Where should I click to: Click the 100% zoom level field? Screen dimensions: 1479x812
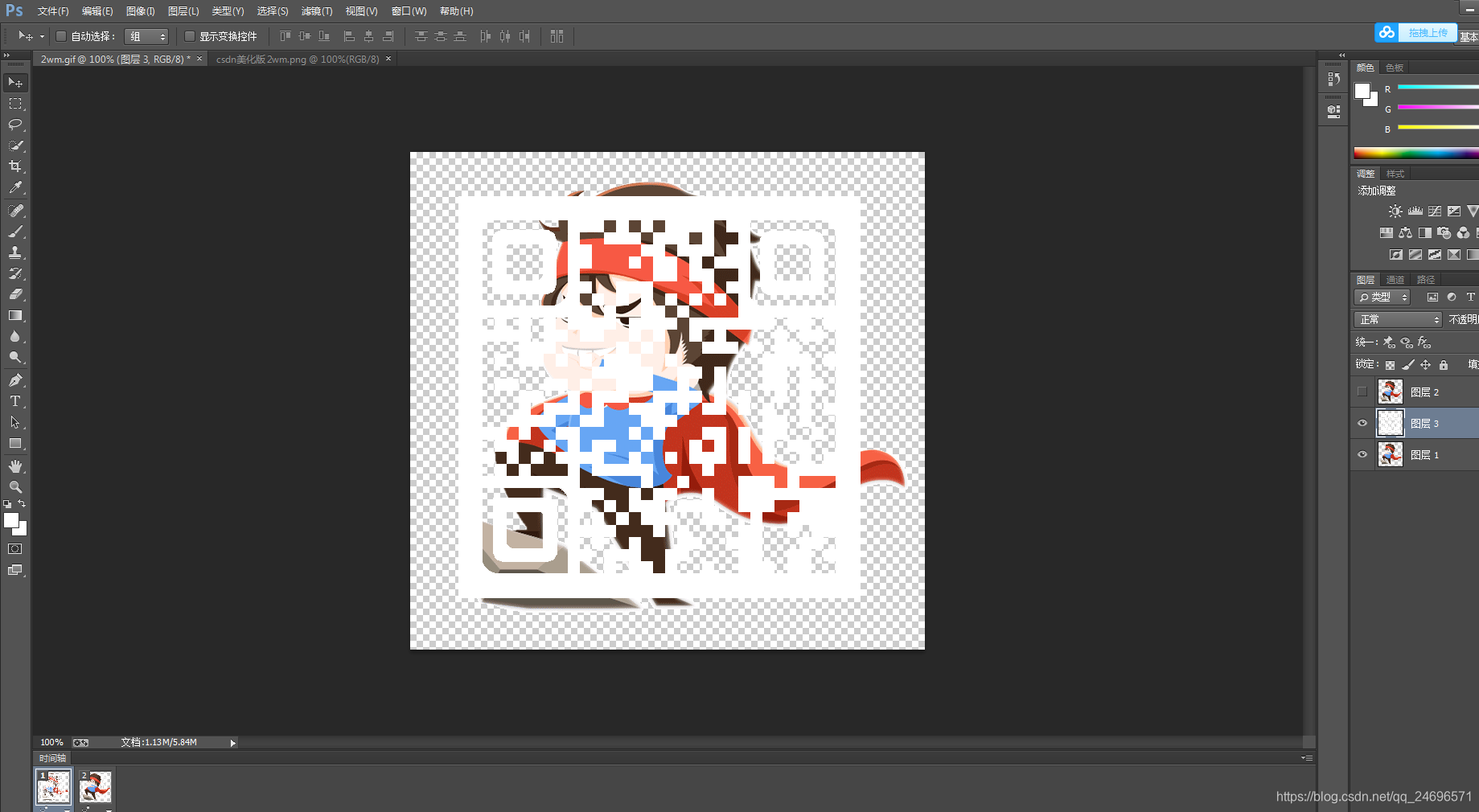(51, 743)
